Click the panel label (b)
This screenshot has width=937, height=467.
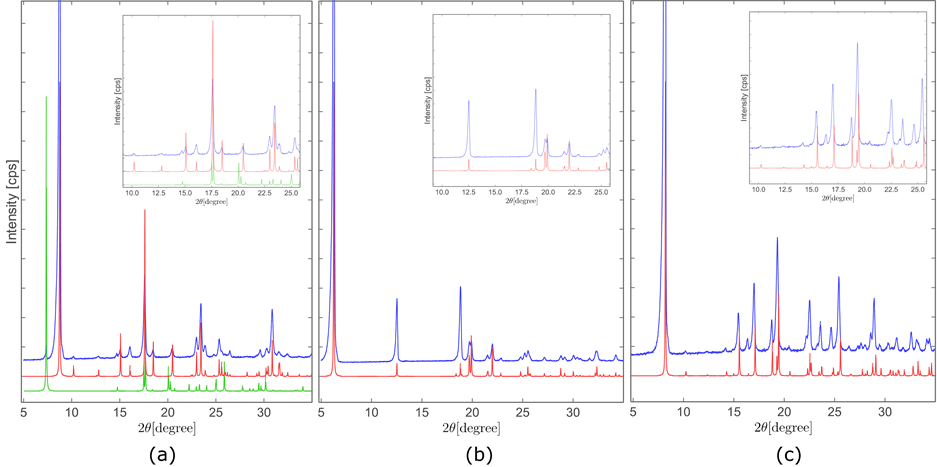pos(479,456)
